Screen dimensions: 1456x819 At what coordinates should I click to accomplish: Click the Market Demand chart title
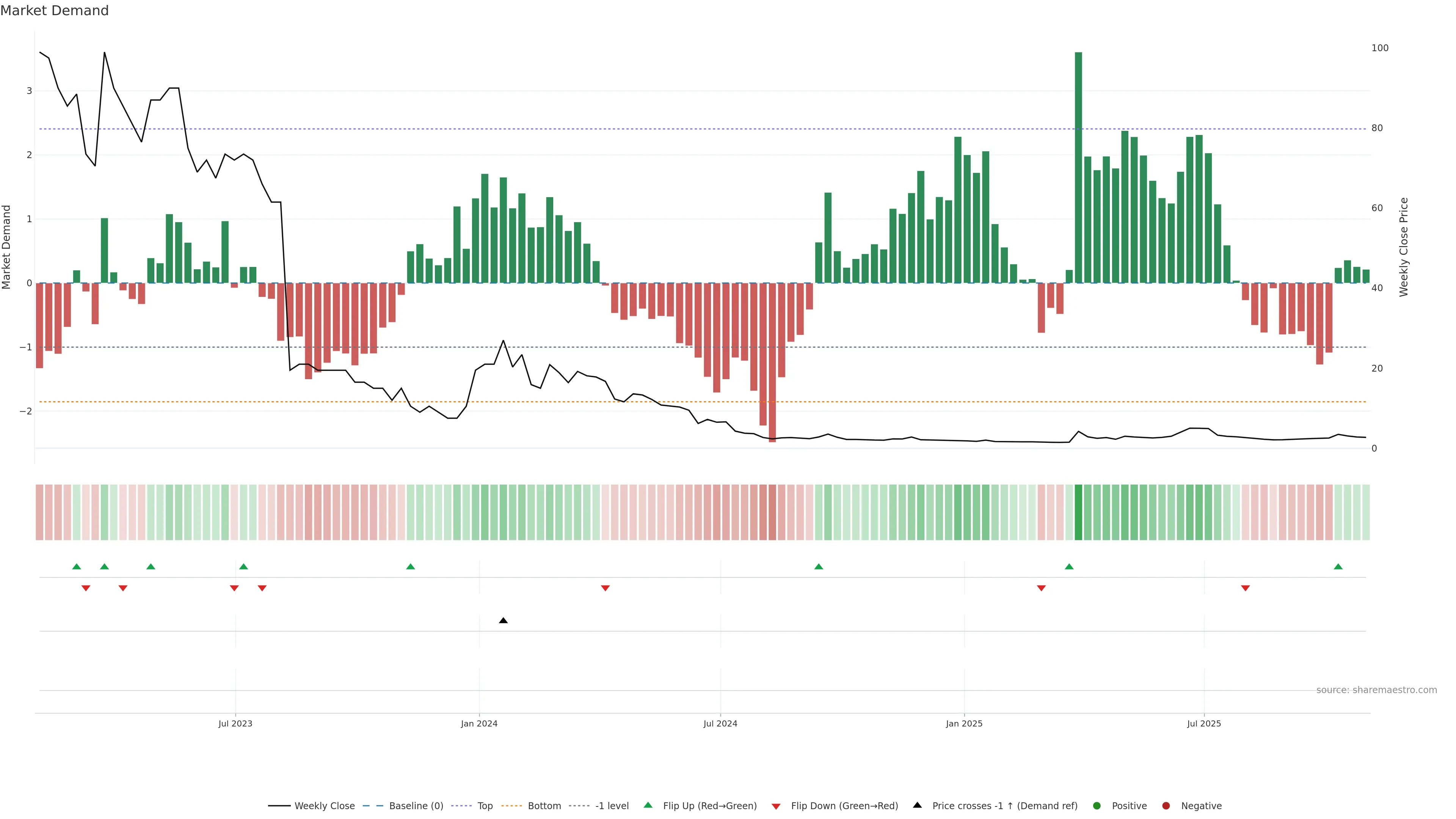point(54,11)
